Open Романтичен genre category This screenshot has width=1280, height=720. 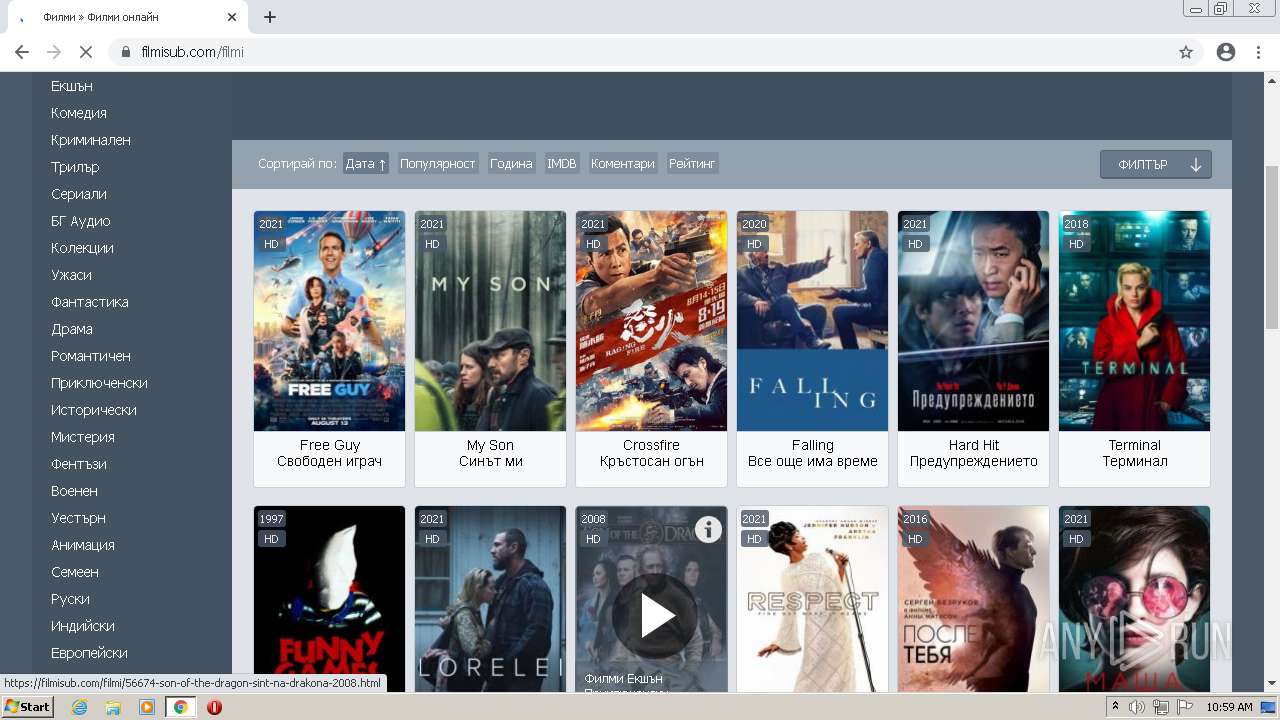[x=91, y=356]
